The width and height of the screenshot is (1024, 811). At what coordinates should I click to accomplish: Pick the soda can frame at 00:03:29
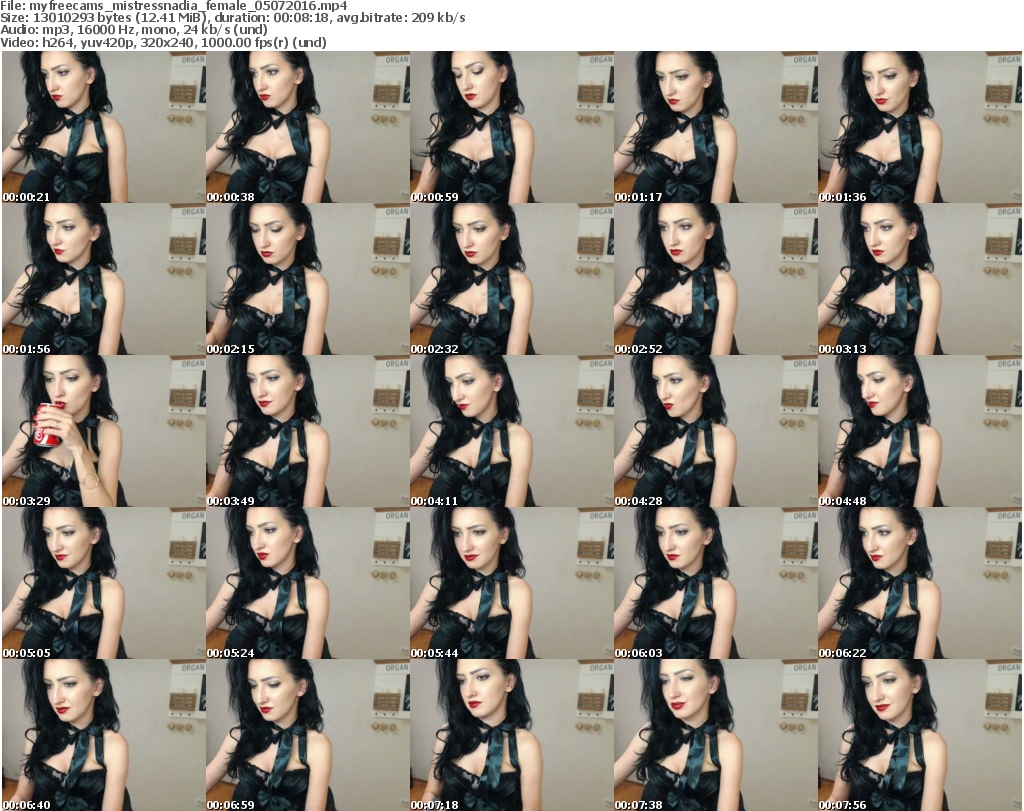click(x=104, y=431)
